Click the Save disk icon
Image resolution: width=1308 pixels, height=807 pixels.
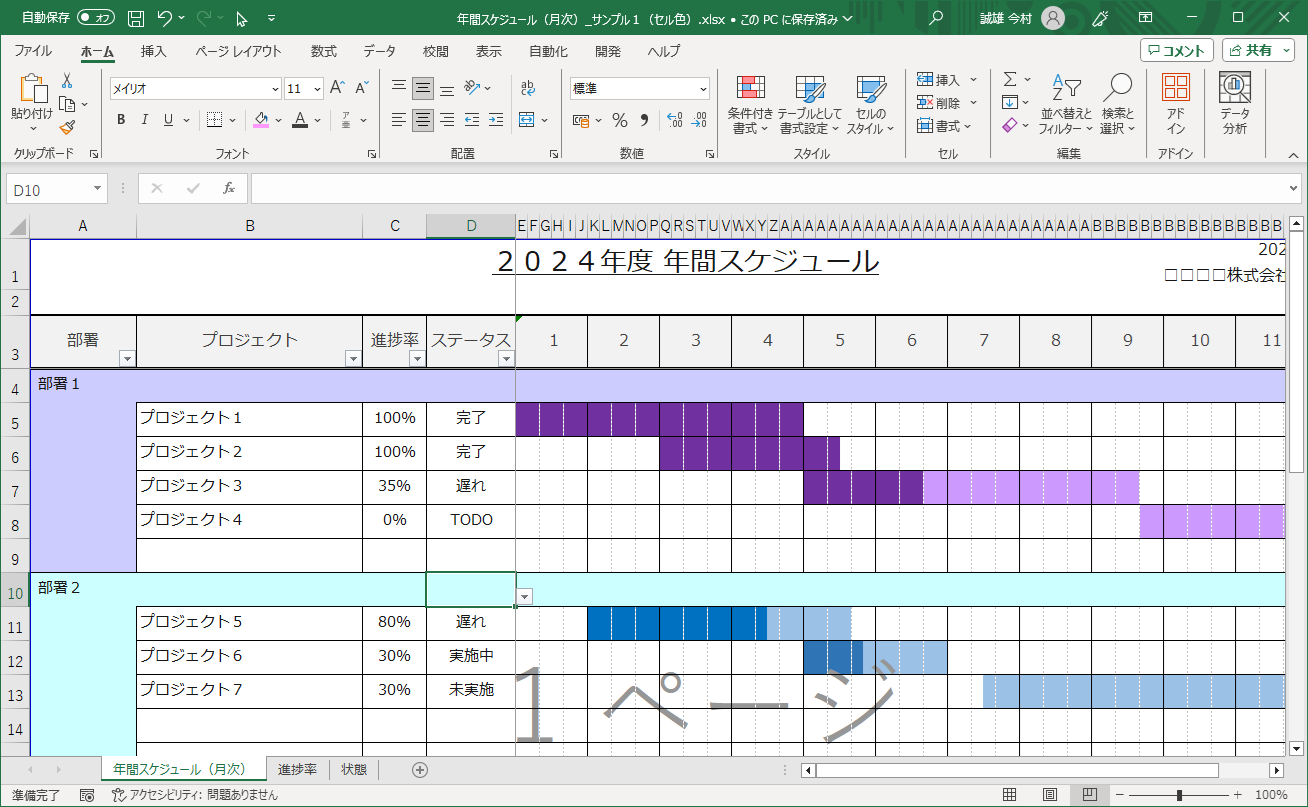pyautogui.click(x=136, y=18)
